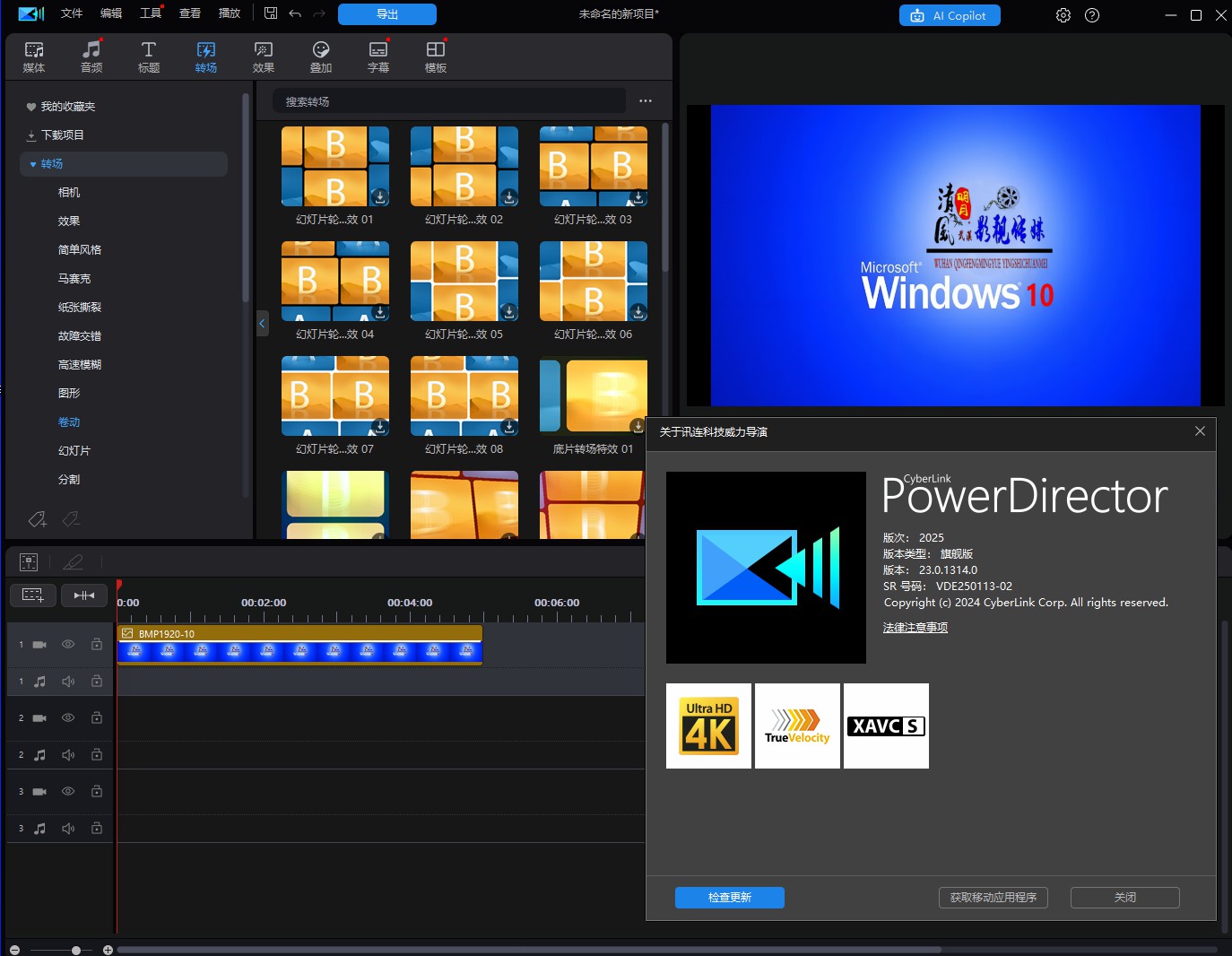Click the add tag icon below category list

pyautogui.click(x=38, y=519)
